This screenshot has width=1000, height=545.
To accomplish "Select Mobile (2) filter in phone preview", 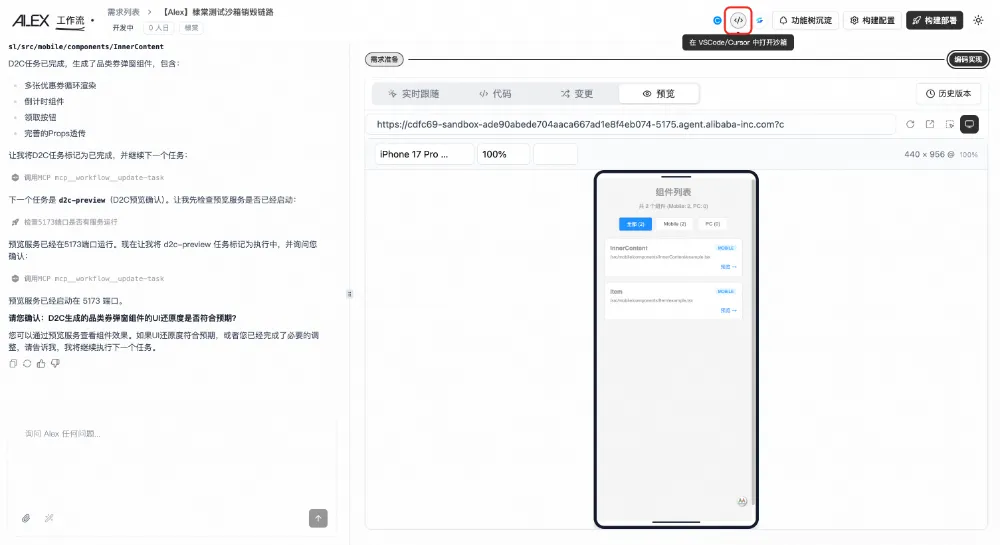I will pyautogui.click(x=674, y=224).
